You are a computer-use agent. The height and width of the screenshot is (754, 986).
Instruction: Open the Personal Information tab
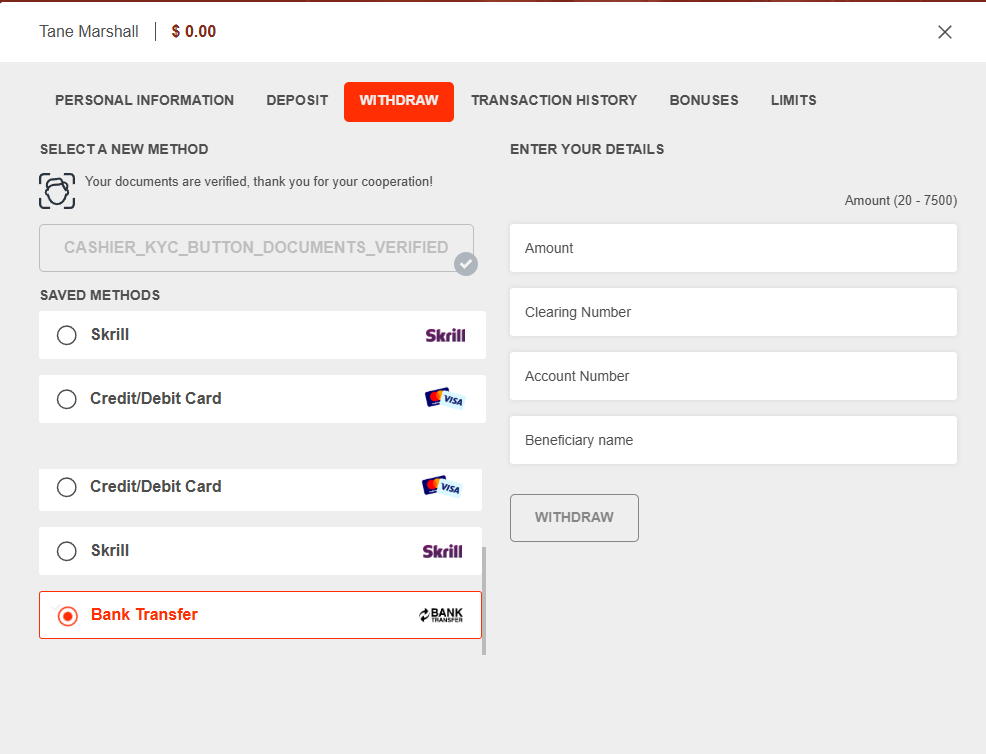pyautogui.click(x=144, y=101)
